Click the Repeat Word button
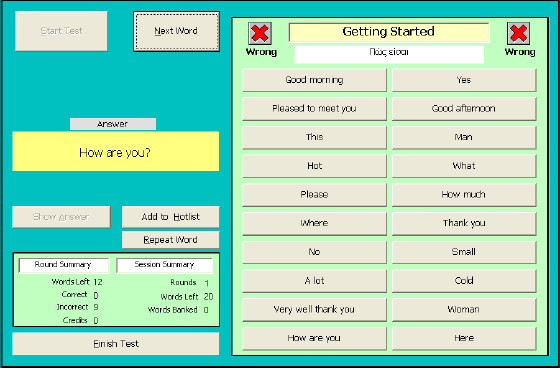The width and height of the screenshot is (560, 368). pyautogui.click(x=171, y=240)
